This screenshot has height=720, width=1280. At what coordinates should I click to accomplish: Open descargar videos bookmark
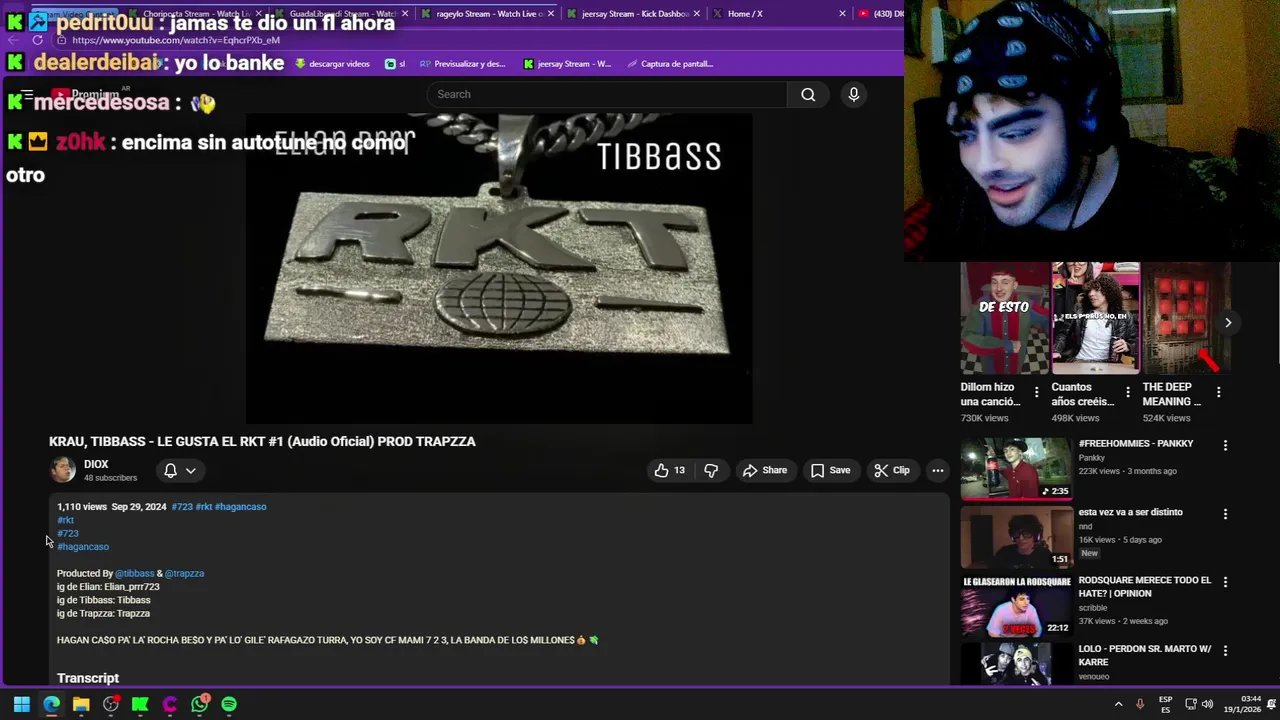332,64
